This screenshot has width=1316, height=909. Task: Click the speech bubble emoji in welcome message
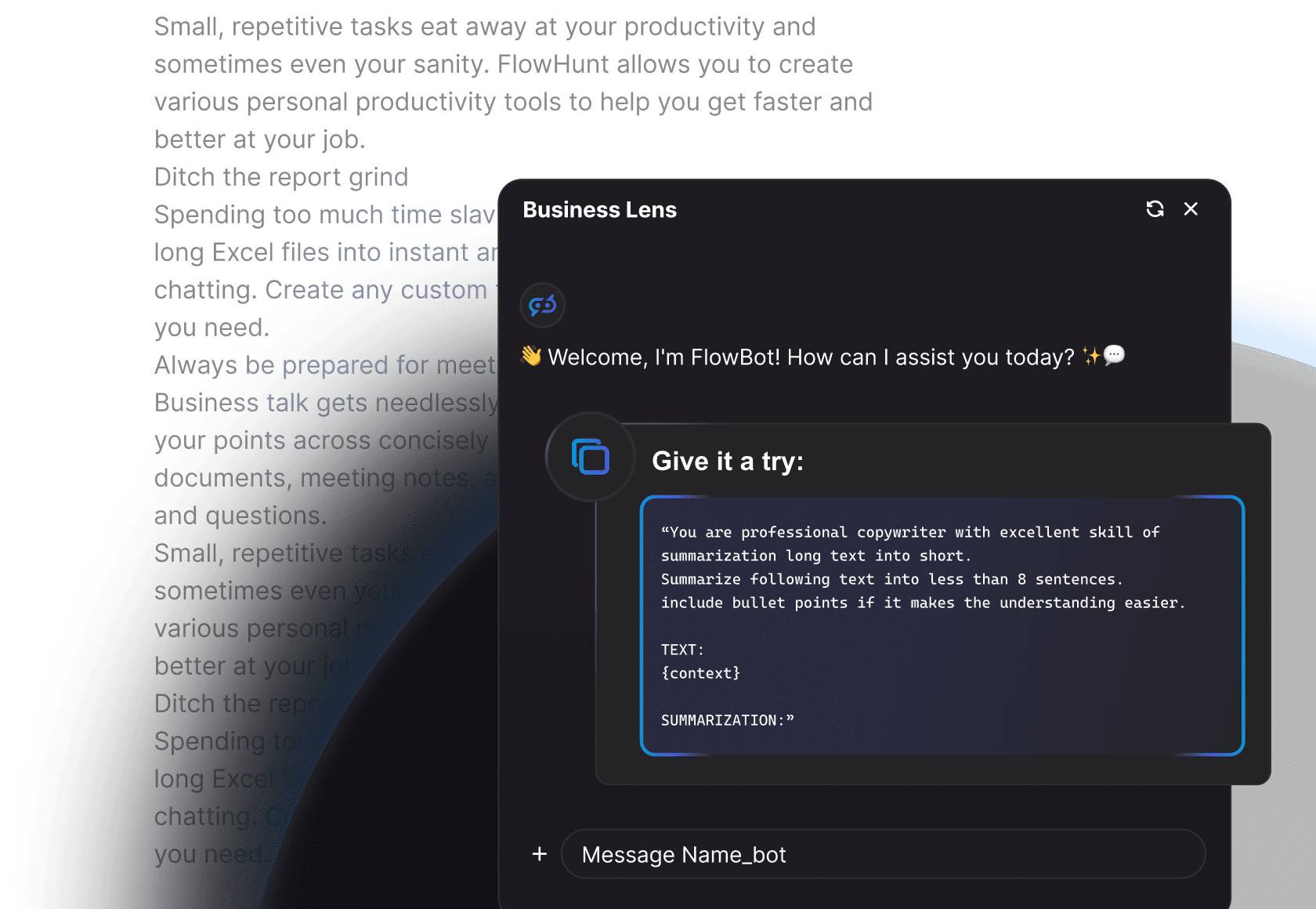click(1114, 355)
